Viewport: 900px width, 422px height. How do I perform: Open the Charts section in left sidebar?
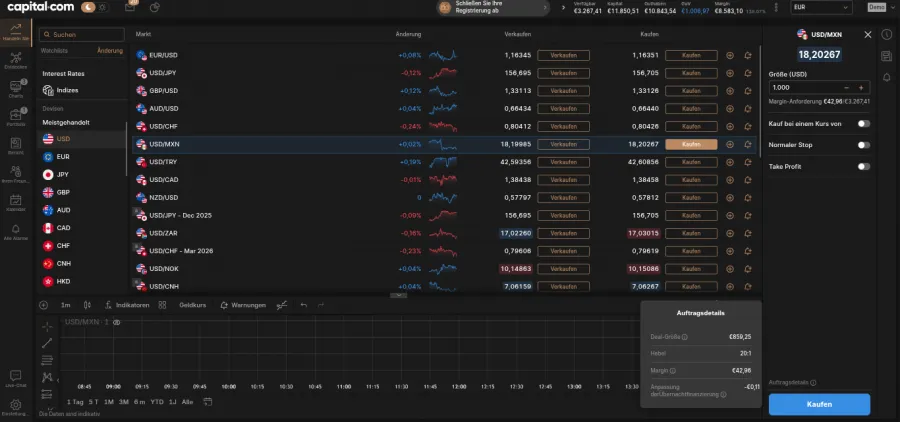(15, 88)
